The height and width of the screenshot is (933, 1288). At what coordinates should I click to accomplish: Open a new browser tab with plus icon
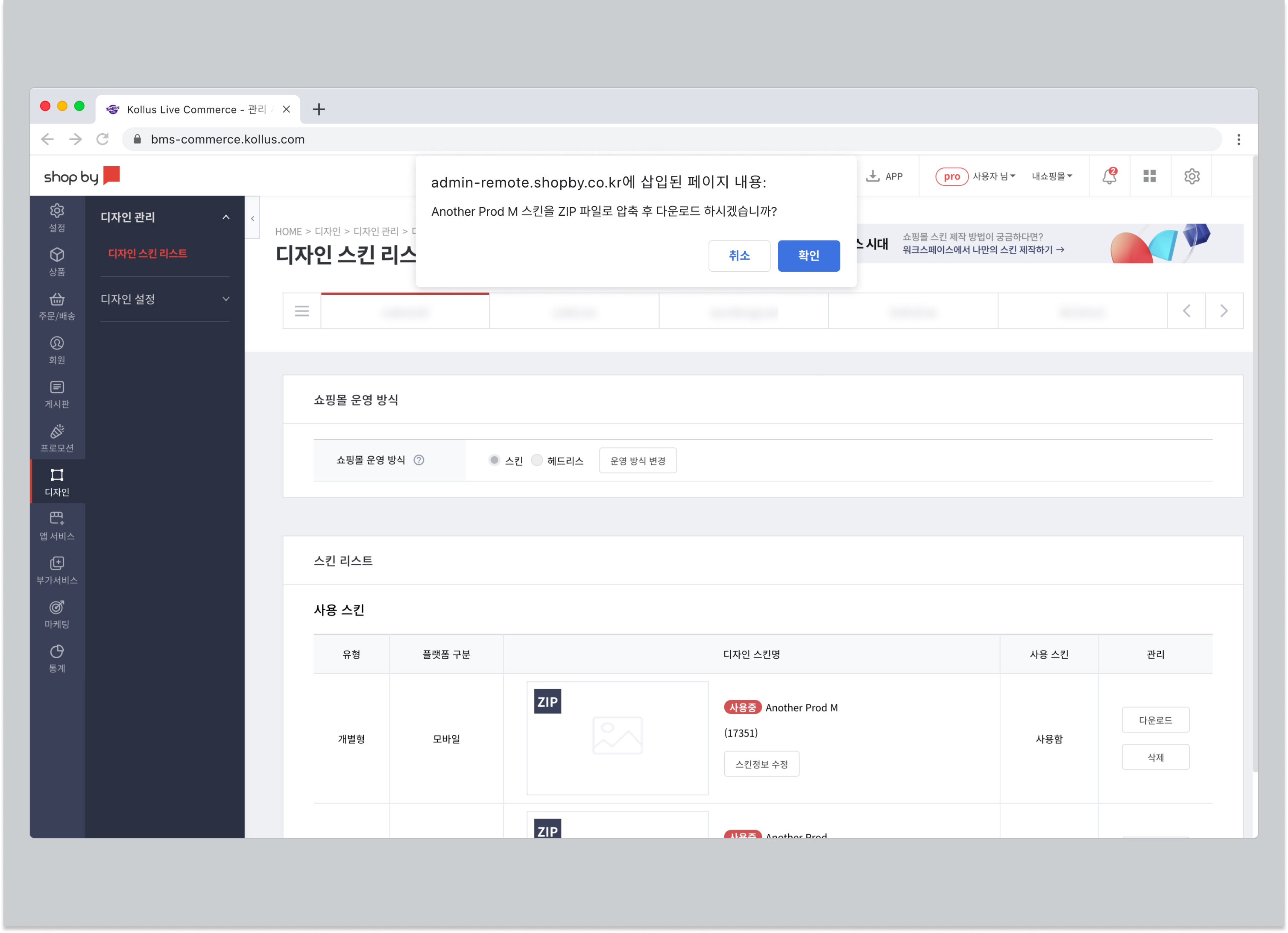point(319,109)
